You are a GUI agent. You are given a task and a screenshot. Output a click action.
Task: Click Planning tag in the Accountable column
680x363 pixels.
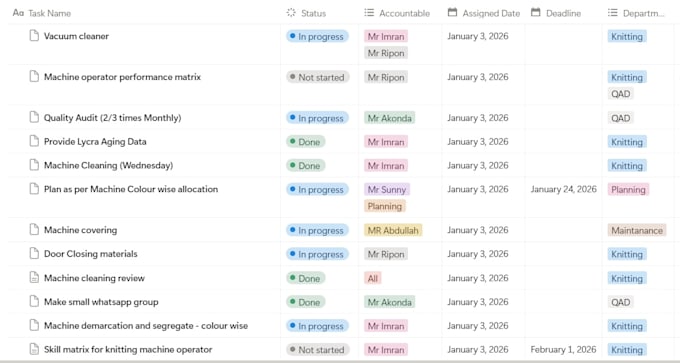(x=385, y=206)
